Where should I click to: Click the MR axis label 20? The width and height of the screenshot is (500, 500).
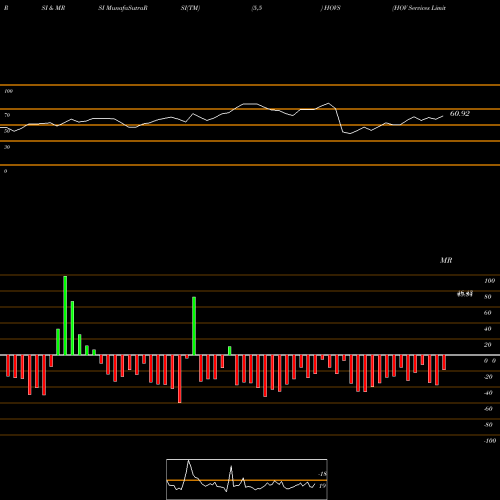(x=488, y=345)
